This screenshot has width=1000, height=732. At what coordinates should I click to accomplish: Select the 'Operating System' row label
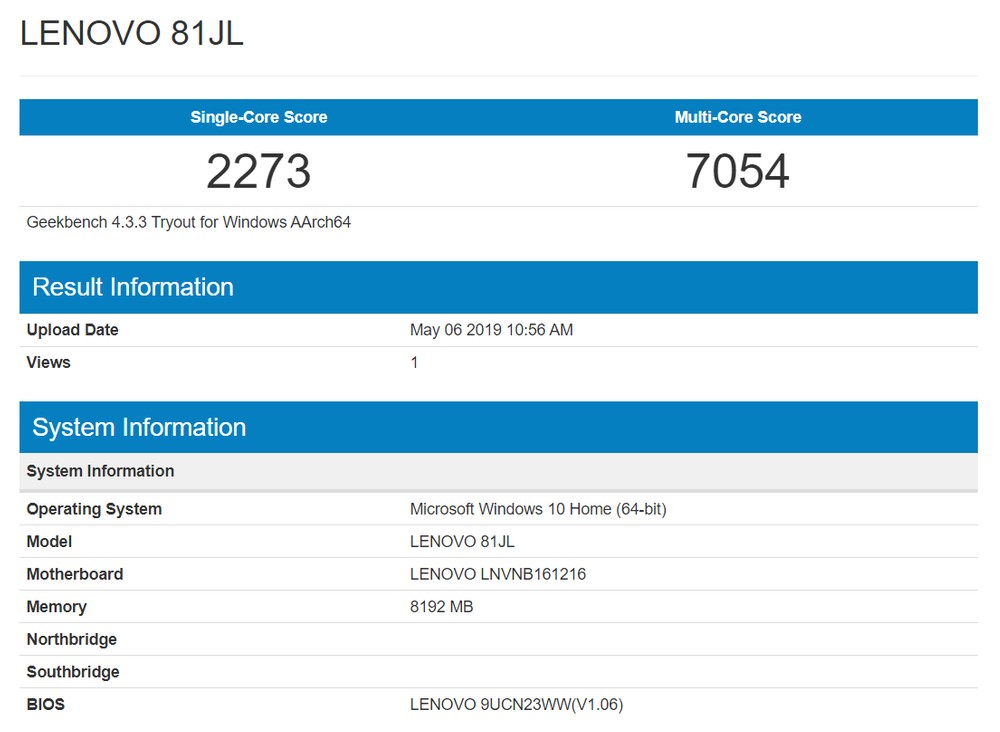pyautogui.click(x=94, y=509)
